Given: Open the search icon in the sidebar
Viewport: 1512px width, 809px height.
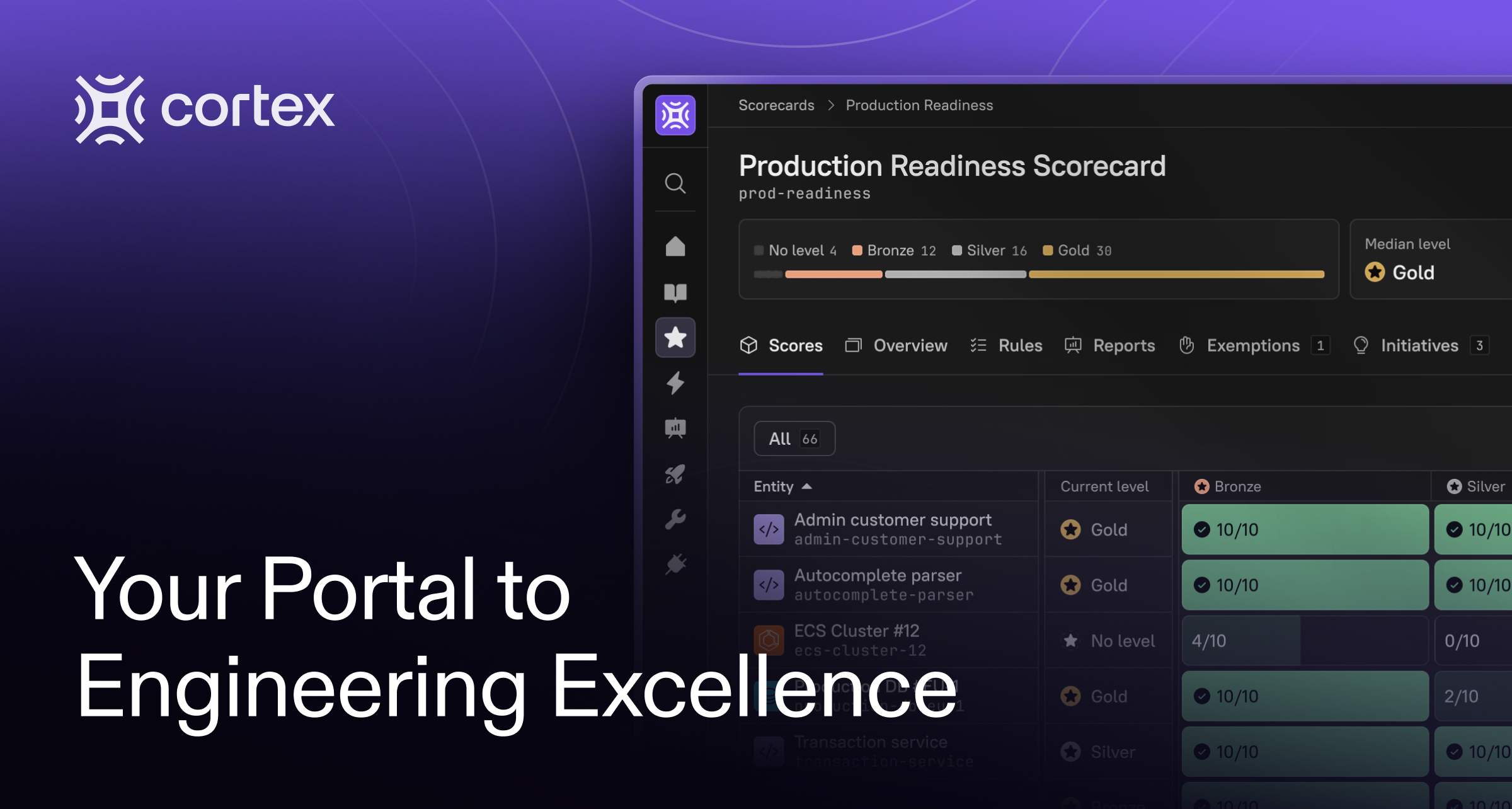Looking at the screenshot, I should [675, 183].
